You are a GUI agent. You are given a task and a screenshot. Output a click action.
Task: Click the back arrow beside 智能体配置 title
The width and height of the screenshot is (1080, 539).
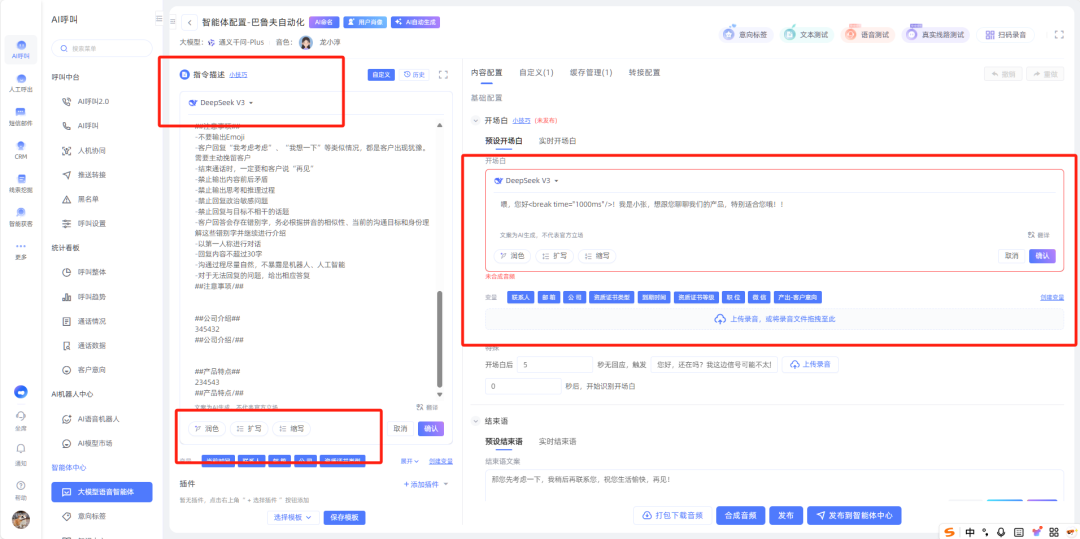[189, 21]
